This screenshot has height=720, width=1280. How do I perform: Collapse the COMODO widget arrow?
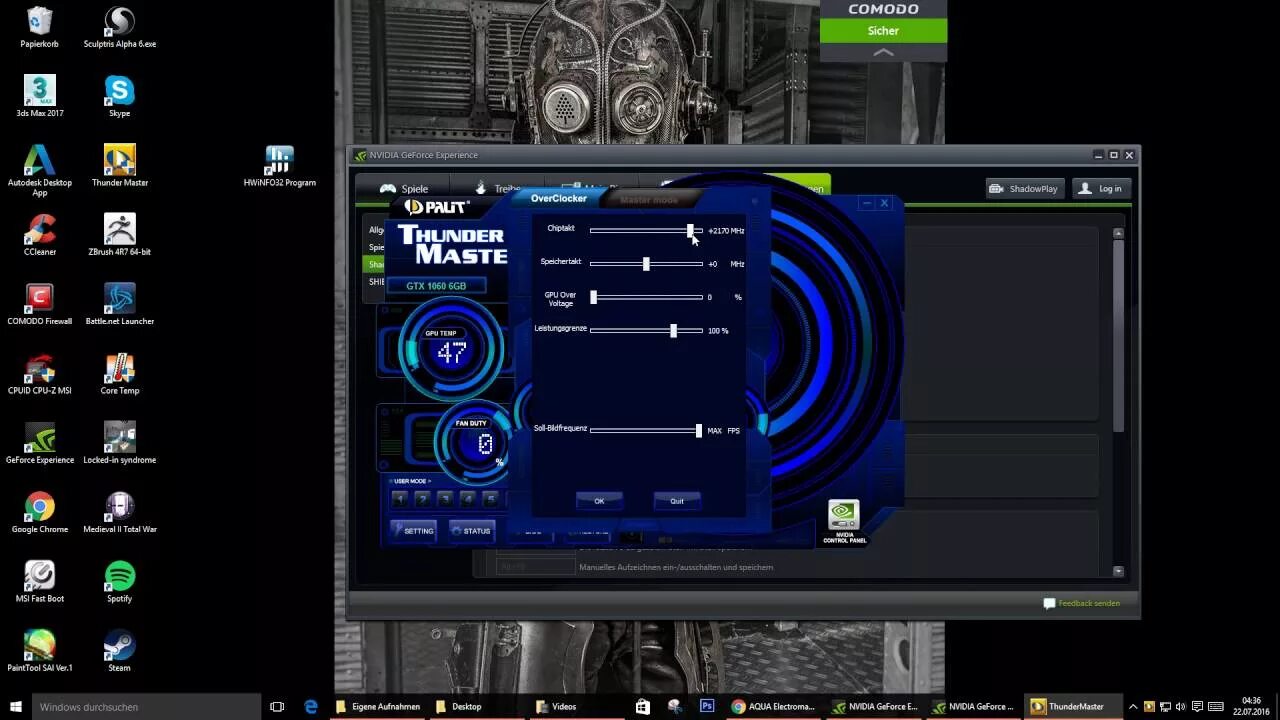(883, 52)
